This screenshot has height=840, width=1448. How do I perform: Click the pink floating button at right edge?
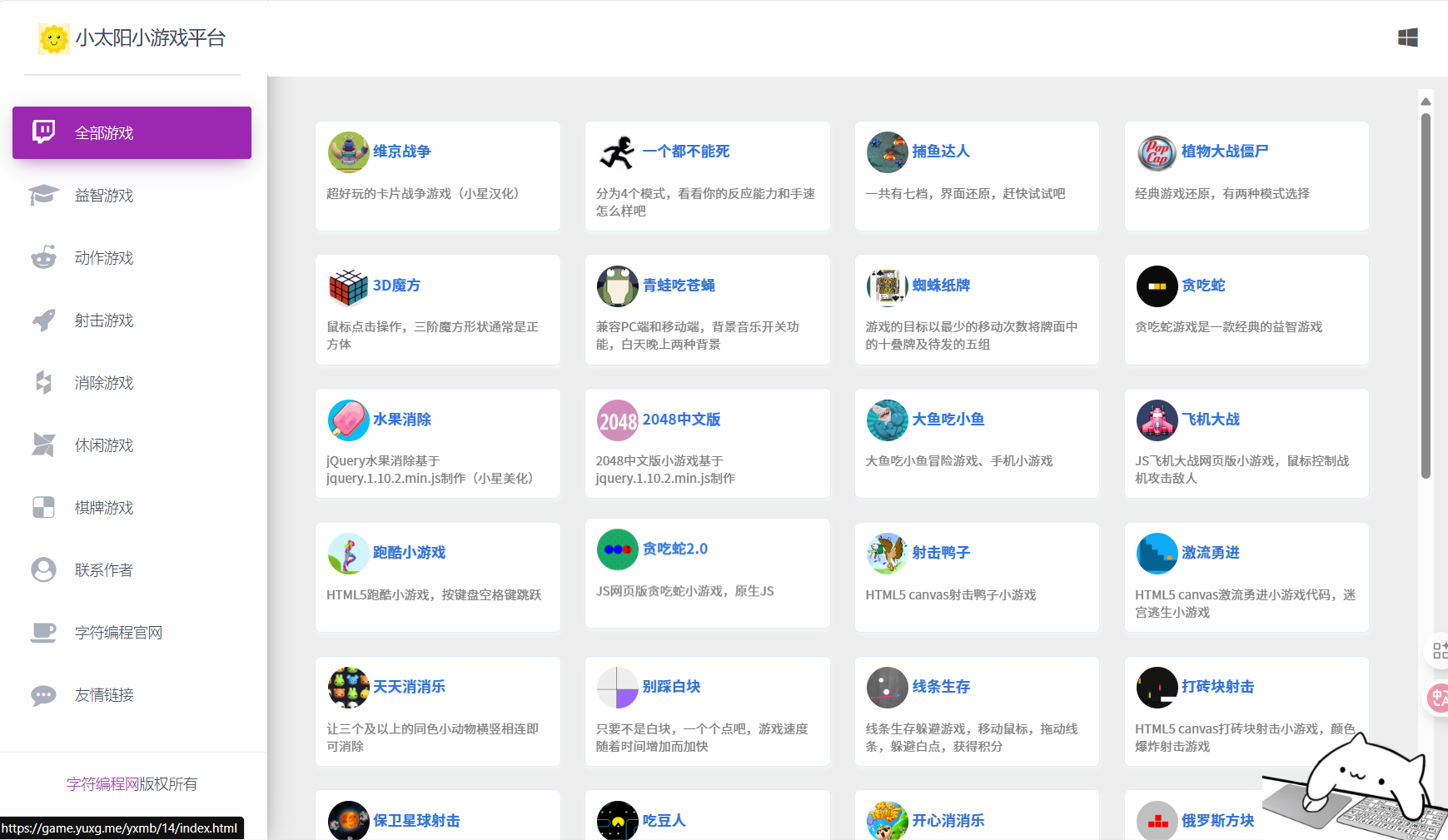pos(1440,698)
